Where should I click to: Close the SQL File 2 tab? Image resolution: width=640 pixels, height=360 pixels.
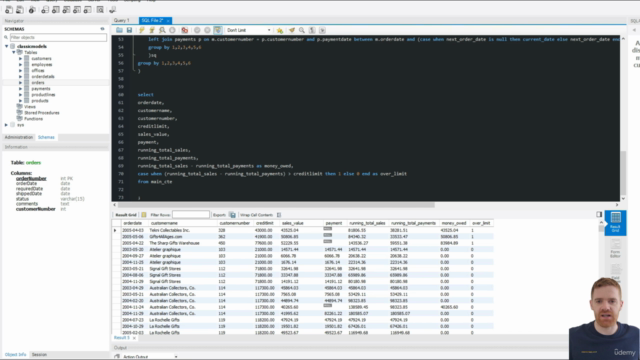(168, 20)
